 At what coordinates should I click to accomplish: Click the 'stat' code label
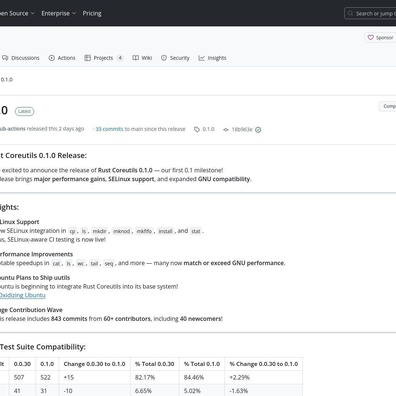[196, 231]
